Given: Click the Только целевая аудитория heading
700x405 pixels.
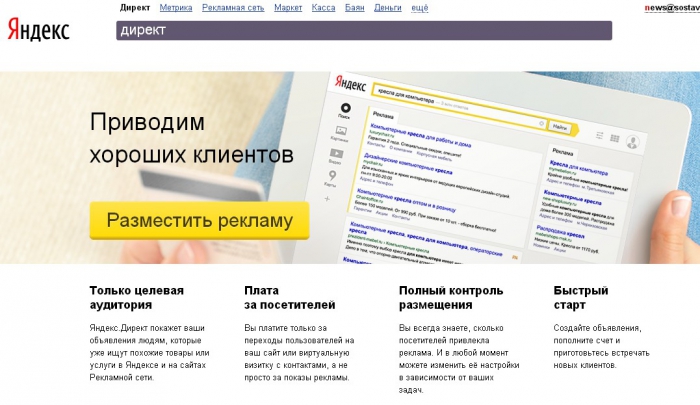Looking at the screenshot, I should pyautogui.click(x=137, y=297).
